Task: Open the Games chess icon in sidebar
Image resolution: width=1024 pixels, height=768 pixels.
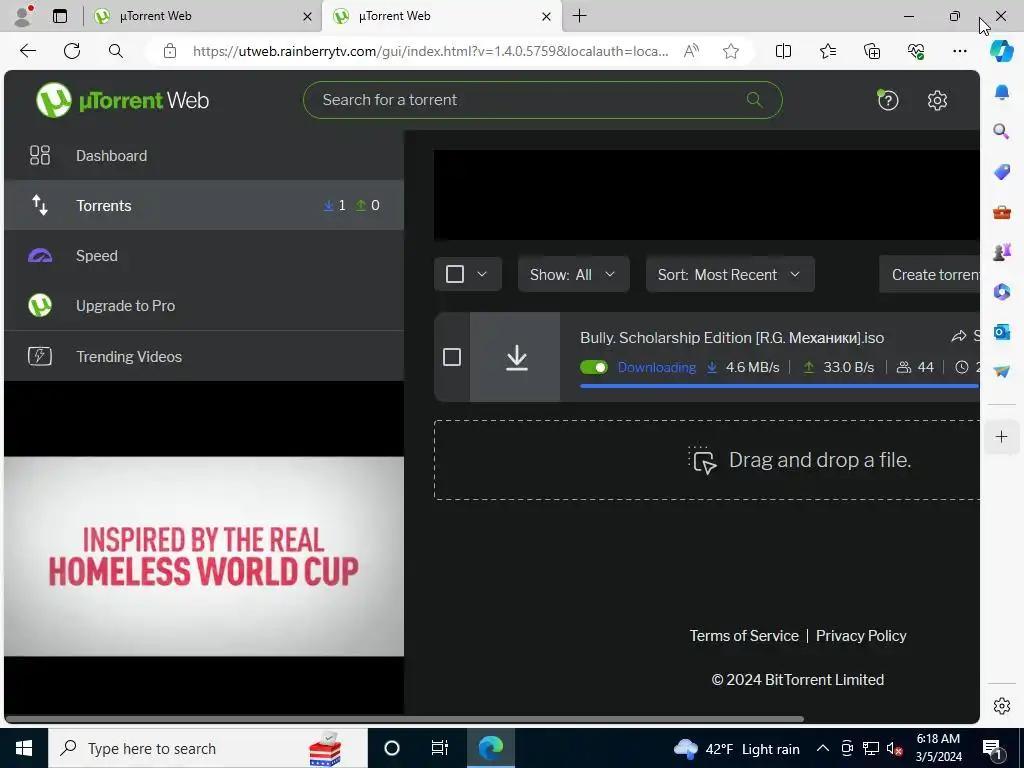Action: tap(1001, 252)
